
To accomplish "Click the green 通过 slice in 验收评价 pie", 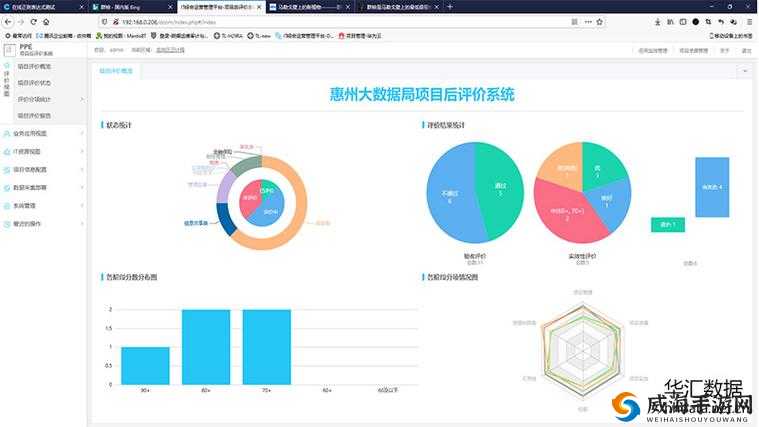I will click(501, 189).
